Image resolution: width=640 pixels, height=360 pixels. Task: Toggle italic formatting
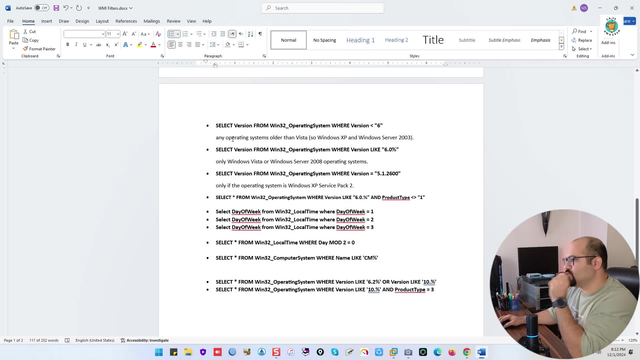[76, 44]
